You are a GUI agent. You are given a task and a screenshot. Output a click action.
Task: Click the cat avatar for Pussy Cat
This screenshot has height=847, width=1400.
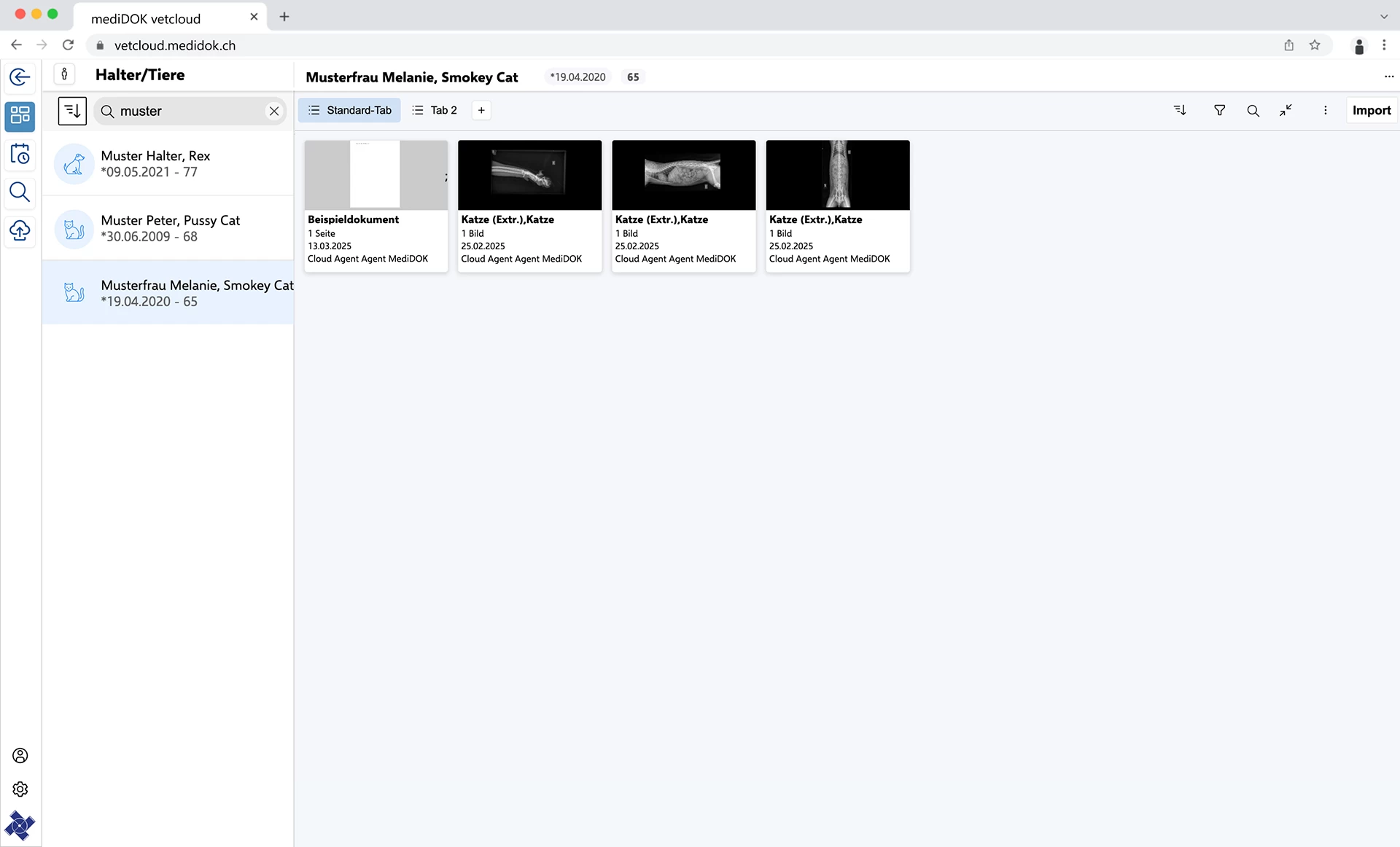pos(74,229)
